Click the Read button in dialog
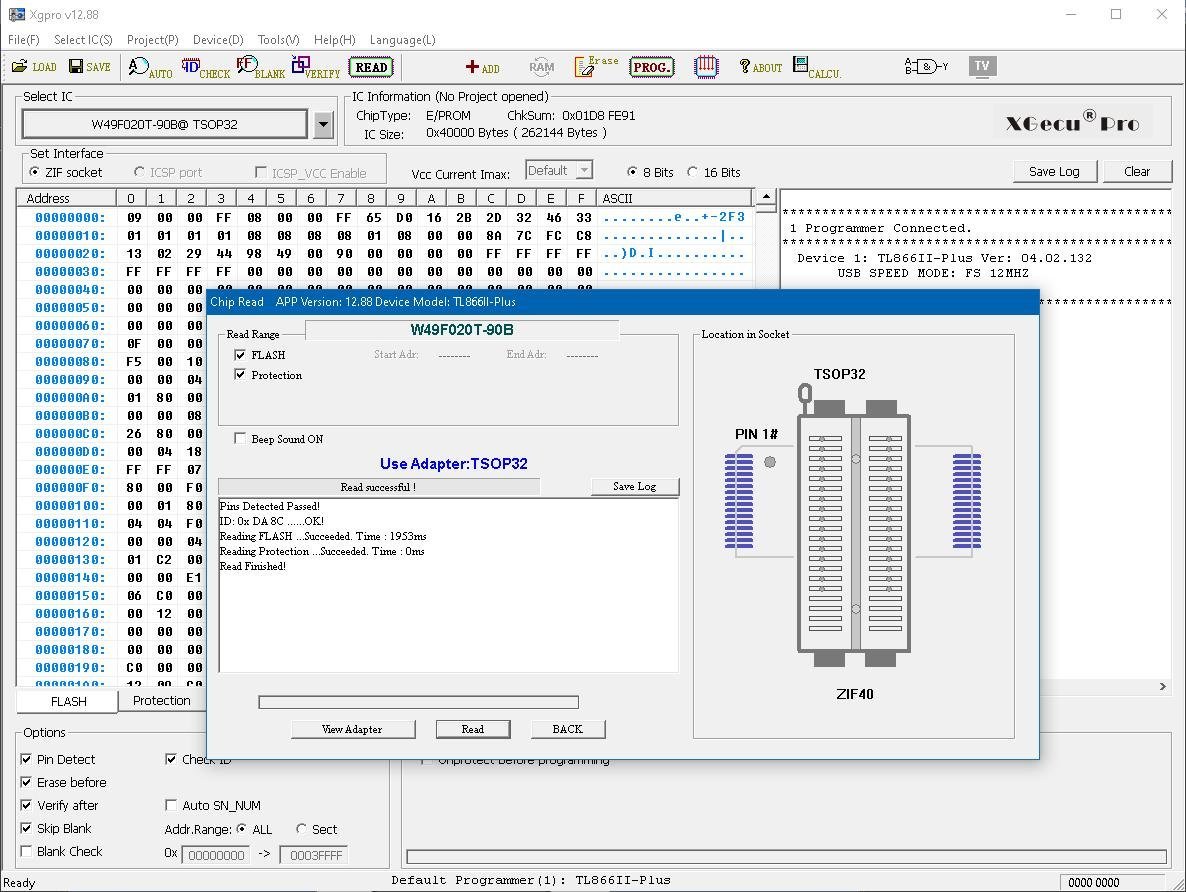This screenshot has width=1186, height=892. coord(473,729)
